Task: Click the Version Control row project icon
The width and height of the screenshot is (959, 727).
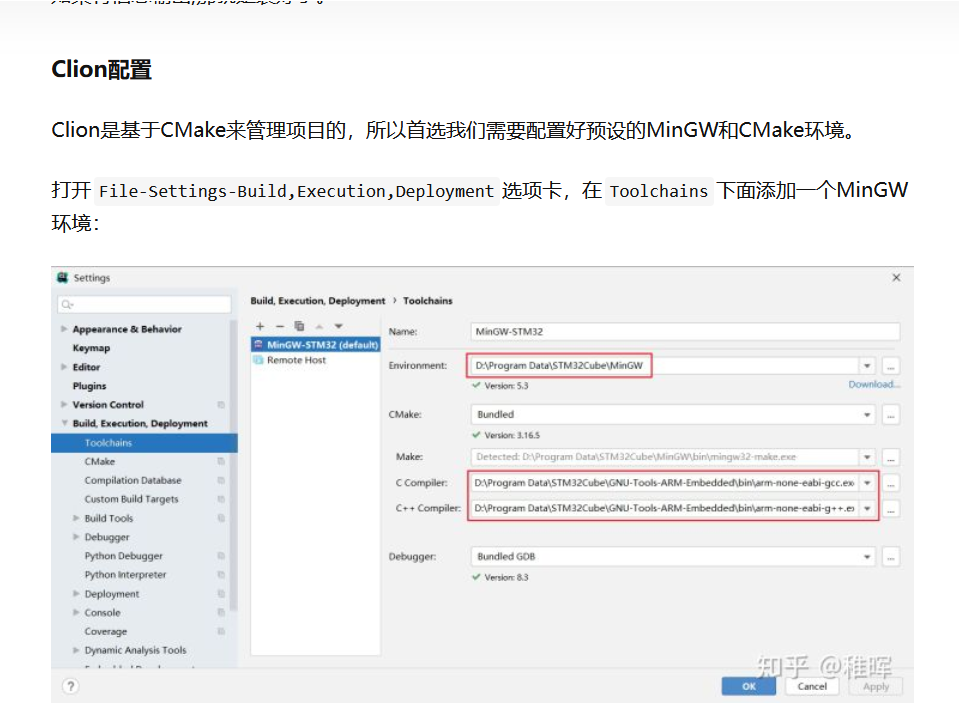Action: [221, 405]
